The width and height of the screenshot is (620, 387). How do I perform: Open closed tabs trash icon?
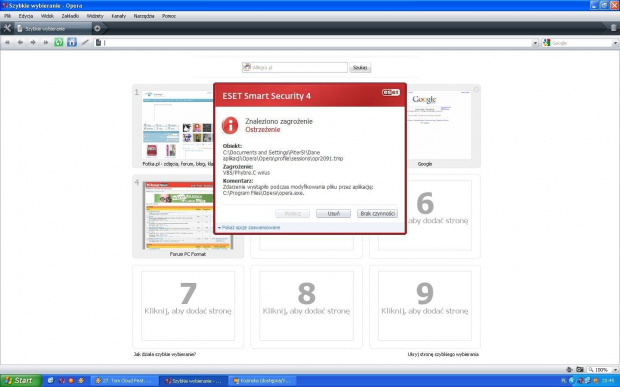point(613,28)
